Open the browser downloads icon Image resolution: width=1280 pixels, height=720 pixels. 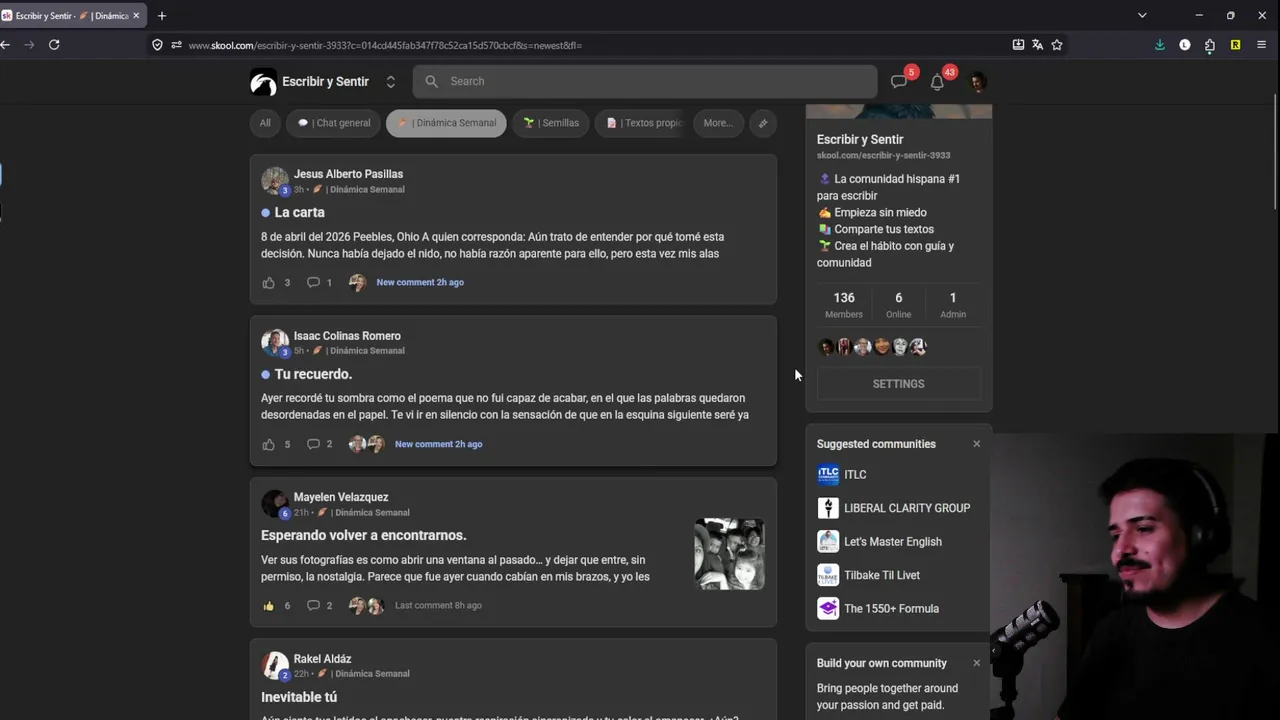pos(1160,45)
